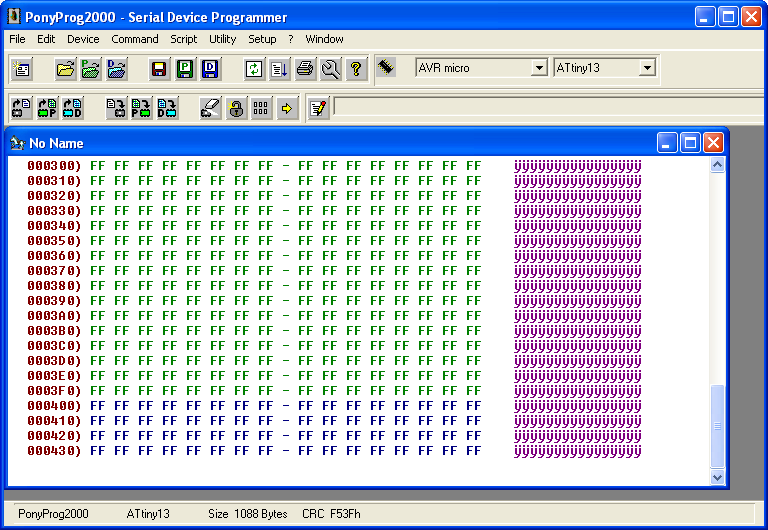
Task: Open the Window menu
Action: point(324,39)
